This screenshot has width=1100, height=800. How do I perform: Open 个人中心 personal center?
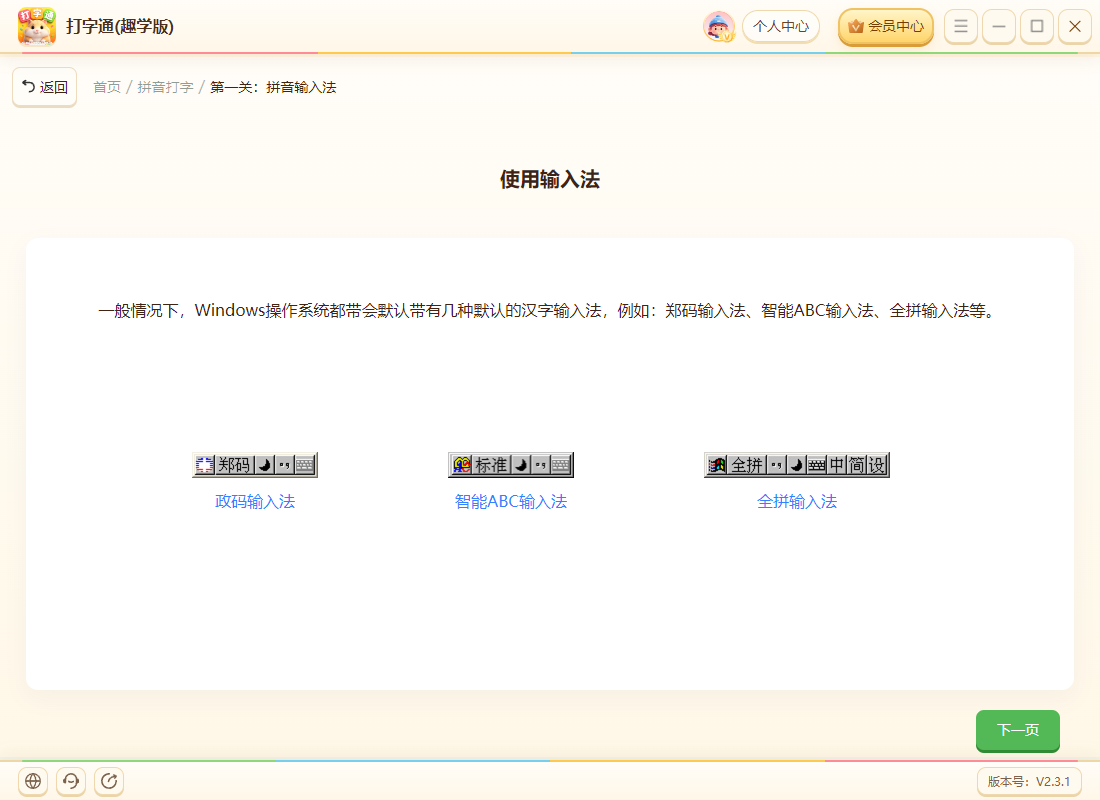click(x=781, y=27)
